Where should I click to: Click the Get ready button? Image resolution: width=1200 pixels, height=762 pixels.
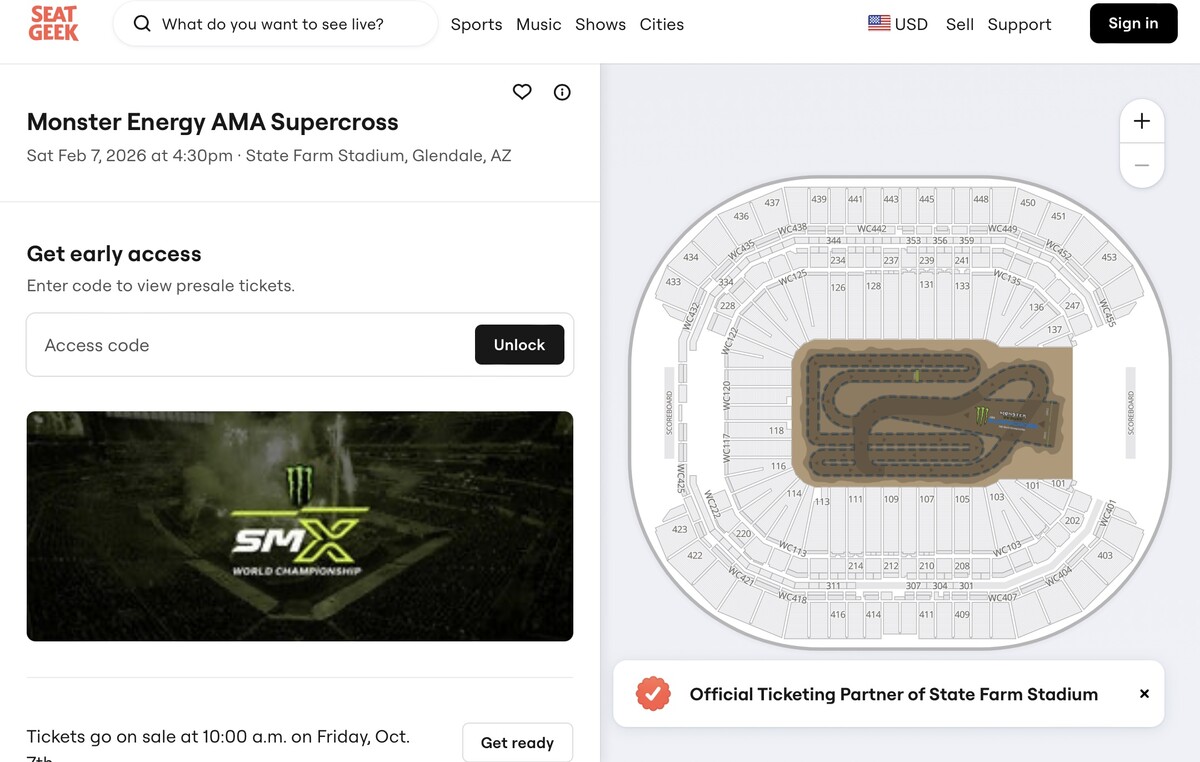point(517,742)
